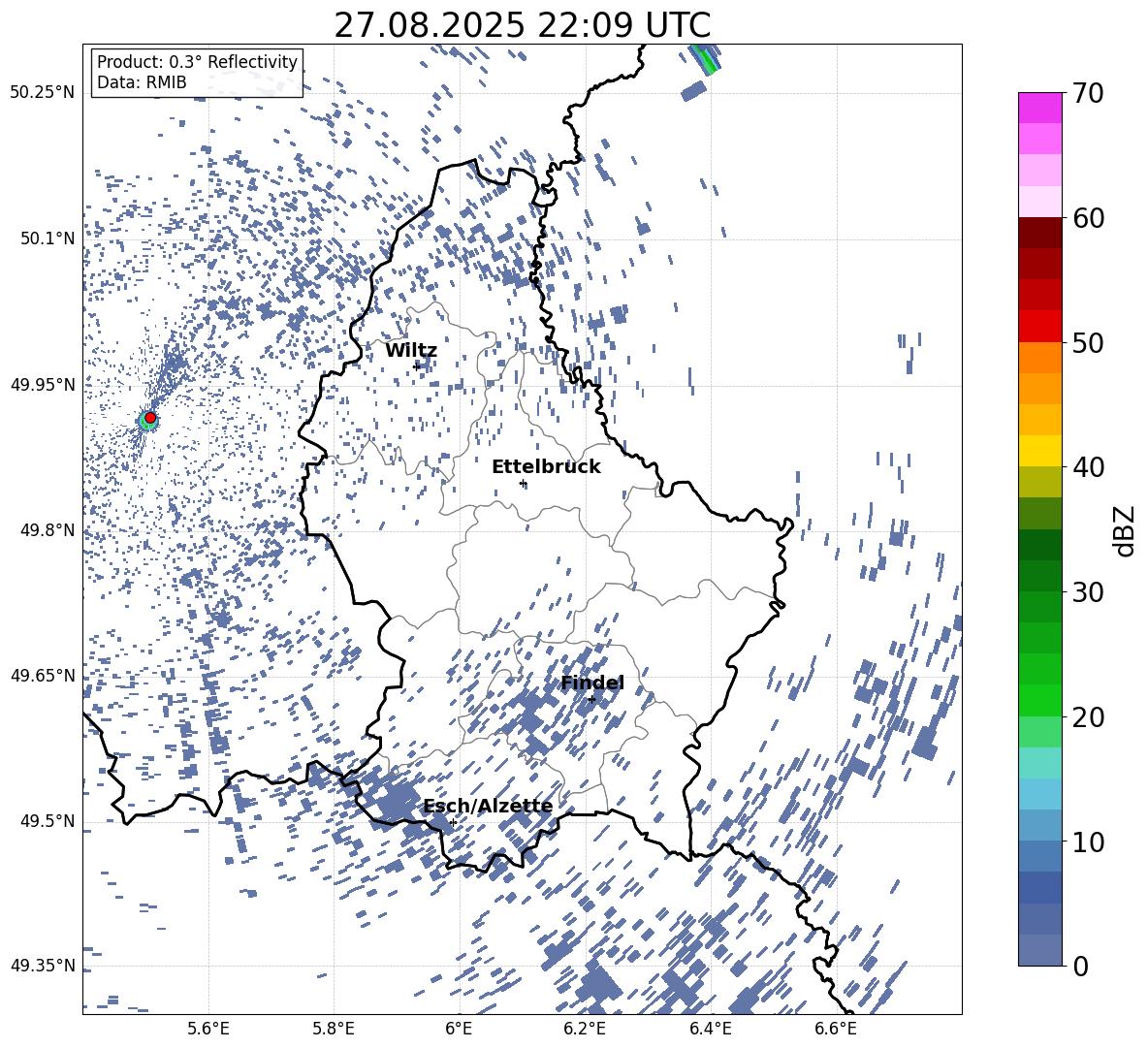This screenshot has width=1148, height=1048.
Task: Click the 40 colorbar tick label
Action: click(x=1088, y=467)
